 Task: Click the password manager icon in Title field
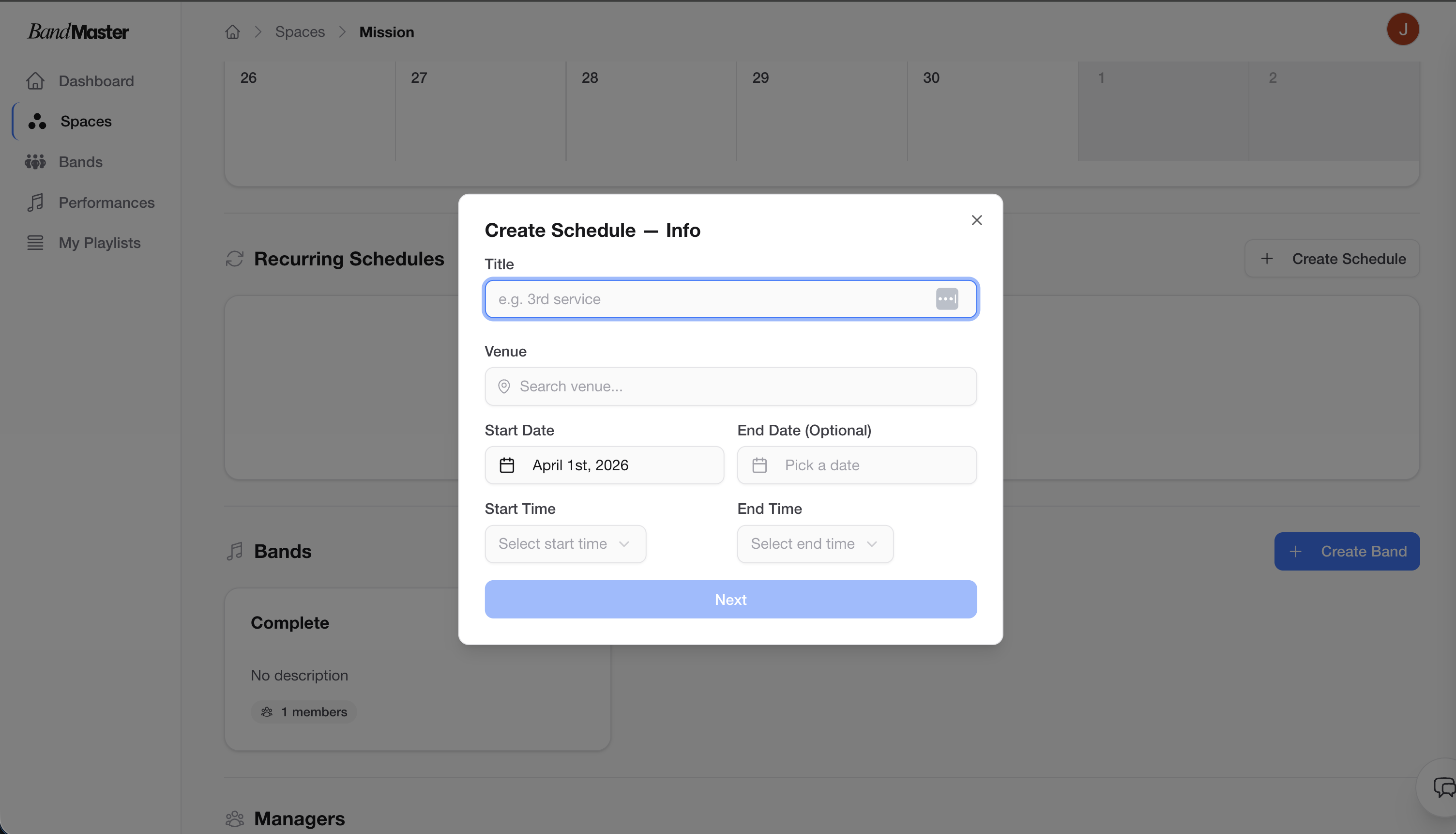point(947,299)
